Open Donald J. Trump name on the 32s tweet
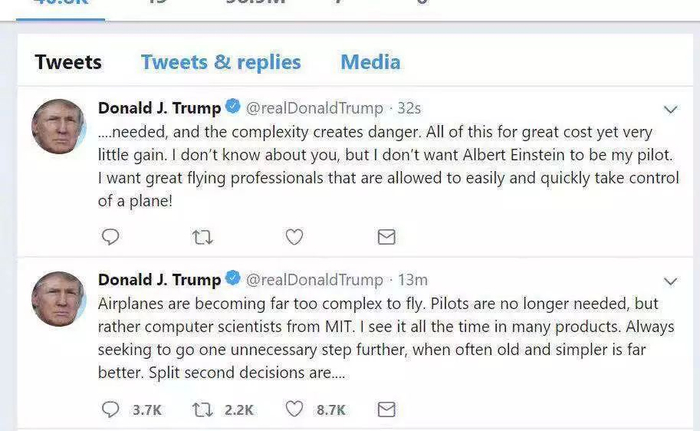 pyautogui.click(x=159, y=108)
